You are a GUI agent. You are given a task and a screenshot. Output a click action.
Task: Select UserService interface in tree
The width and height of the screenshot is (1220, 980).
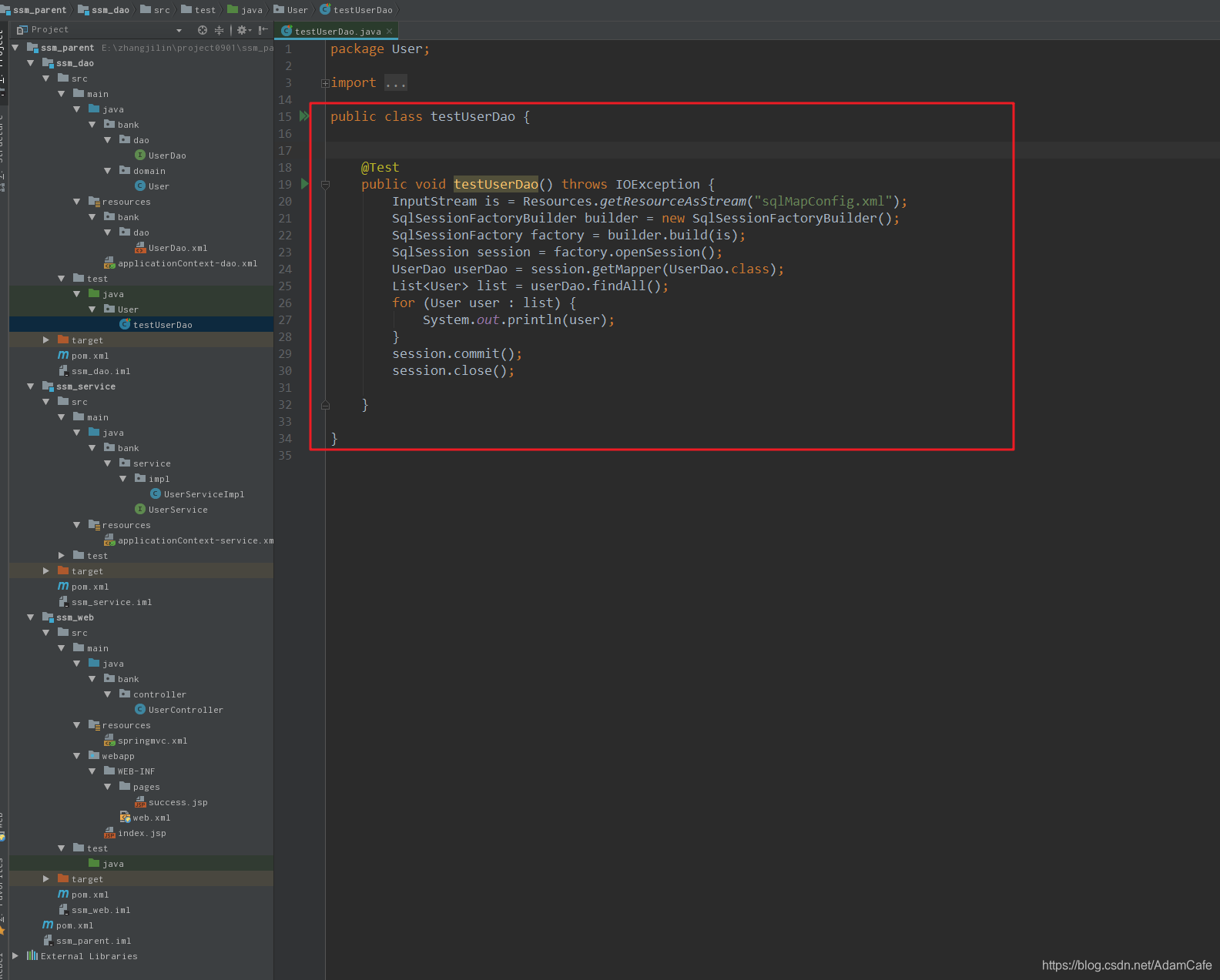[171, 510]
